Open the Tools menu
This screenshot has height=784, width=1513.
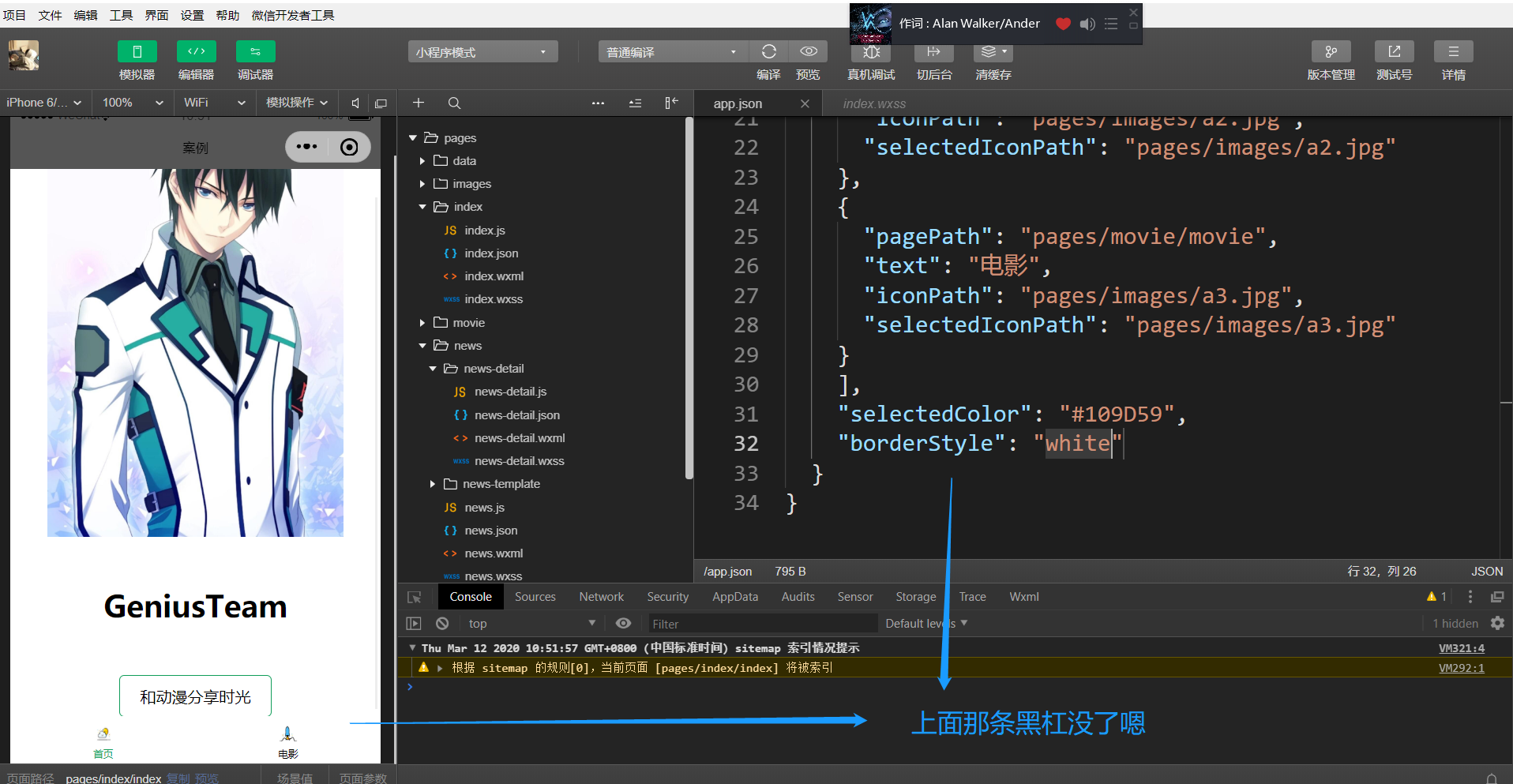tap(121, 15)
